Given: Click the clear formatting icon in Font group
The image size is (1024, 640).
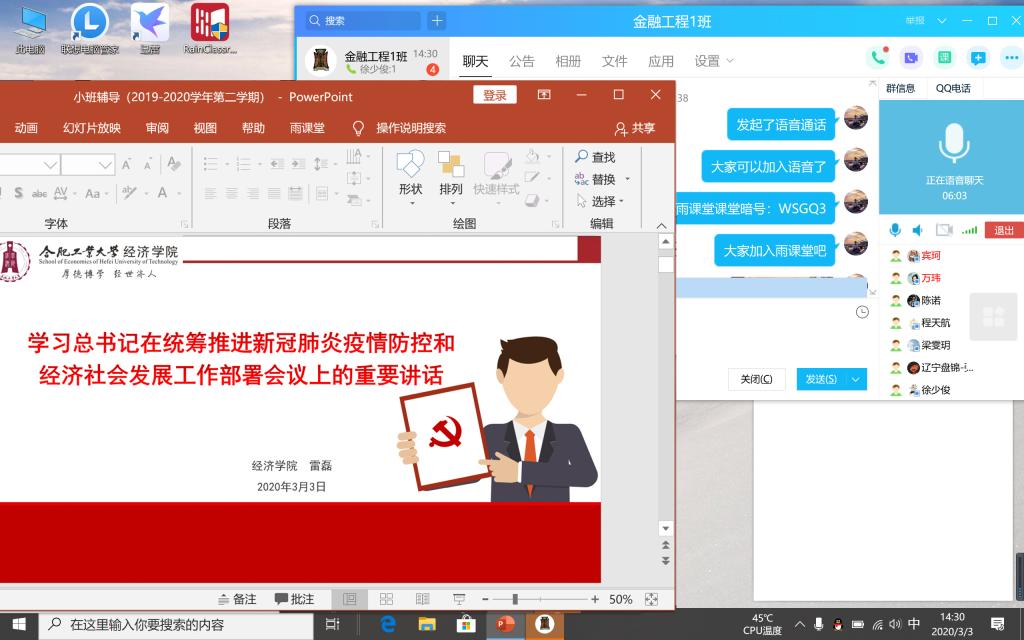Looking at the screenshot, I should coord(174,163).
